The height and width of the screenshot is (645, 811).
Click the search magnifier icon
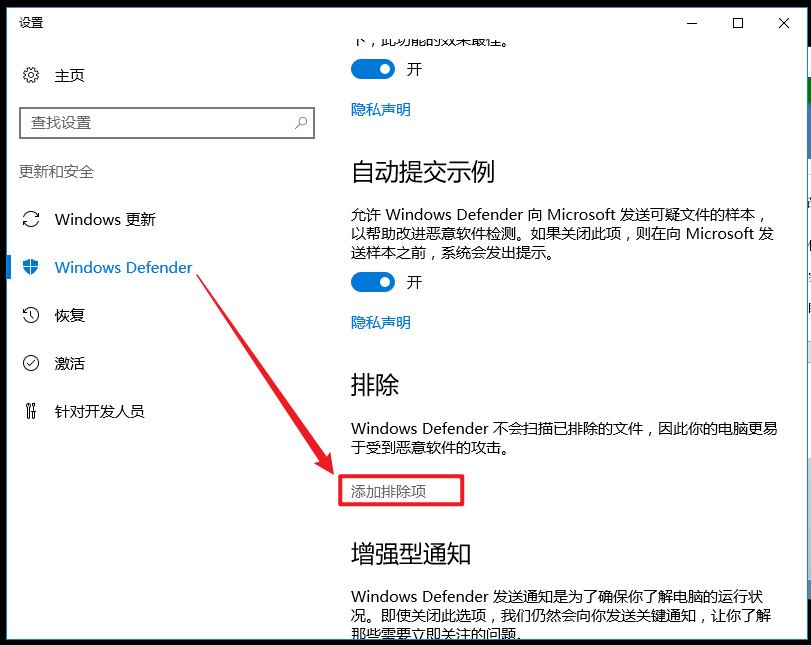pyautogui.click(x=301, y=123)
